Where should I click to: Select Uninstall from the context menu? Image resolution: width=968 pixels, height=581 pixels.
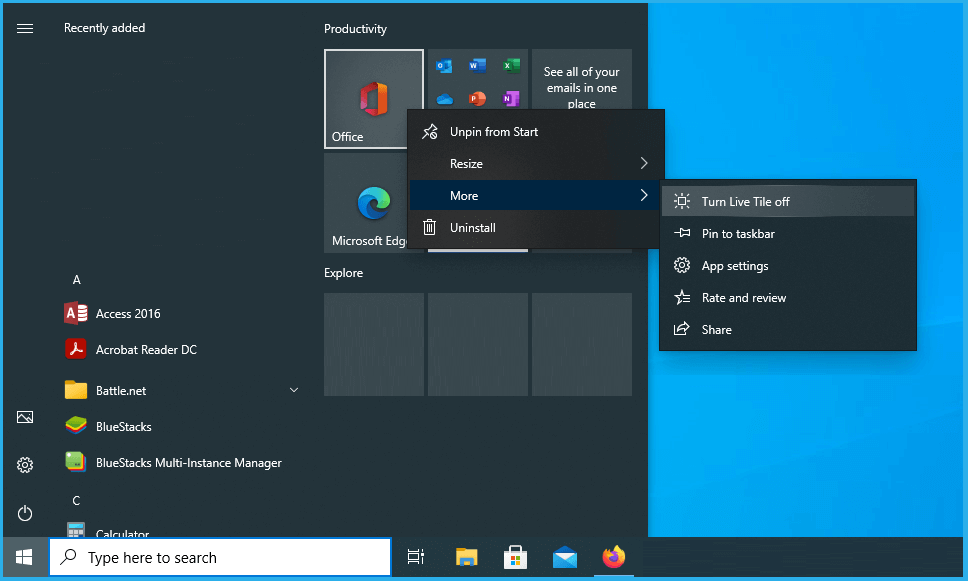pos(473,227)
